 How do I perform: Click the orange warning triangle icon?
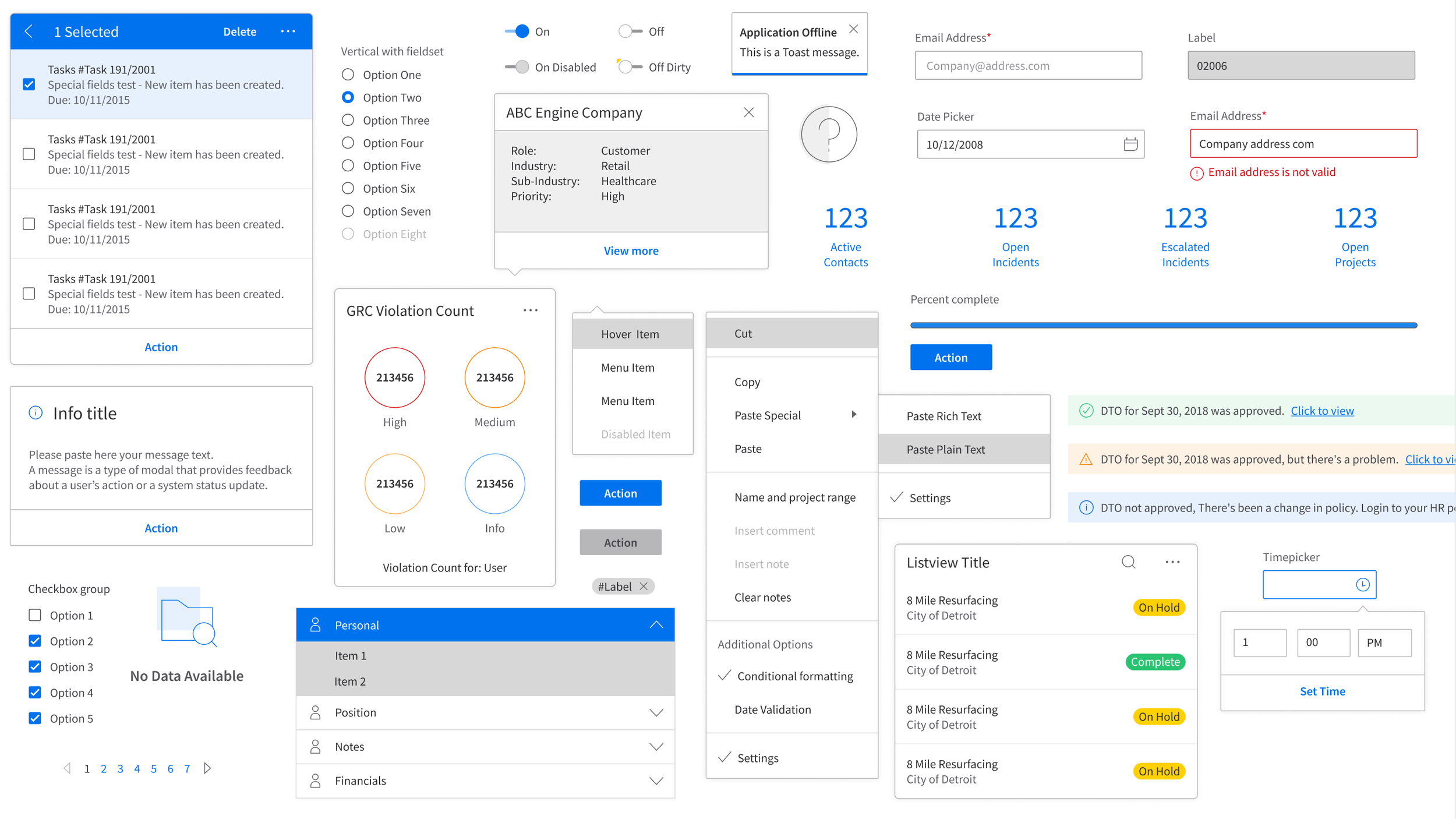pyautogui.click(x=1086, y=460)
